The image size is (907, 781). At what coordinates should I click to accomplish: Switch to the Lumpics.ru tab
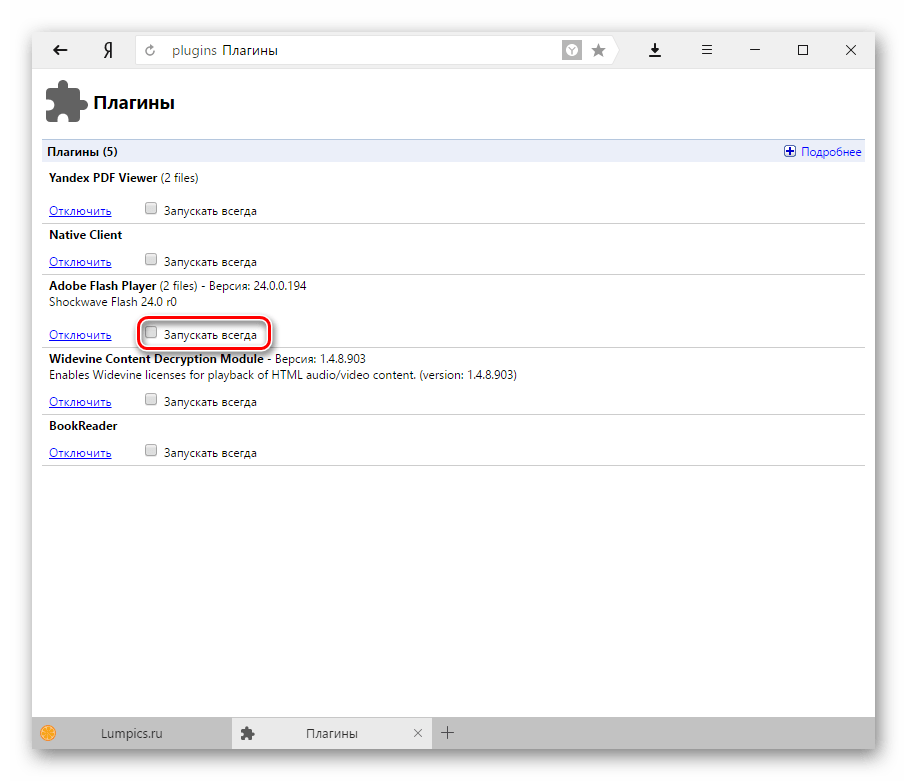point(128,733)
